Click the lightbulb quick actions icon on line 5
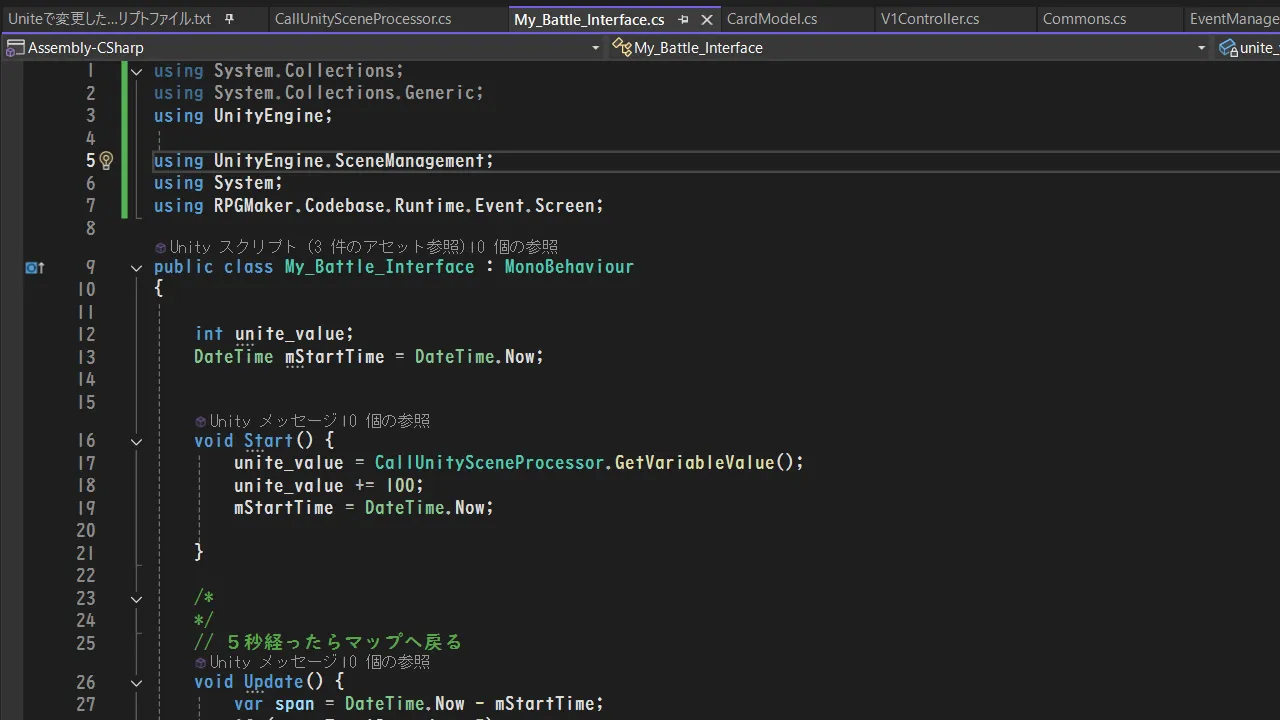This screenshot has height=720, width=1280. (x=106, y=160)
